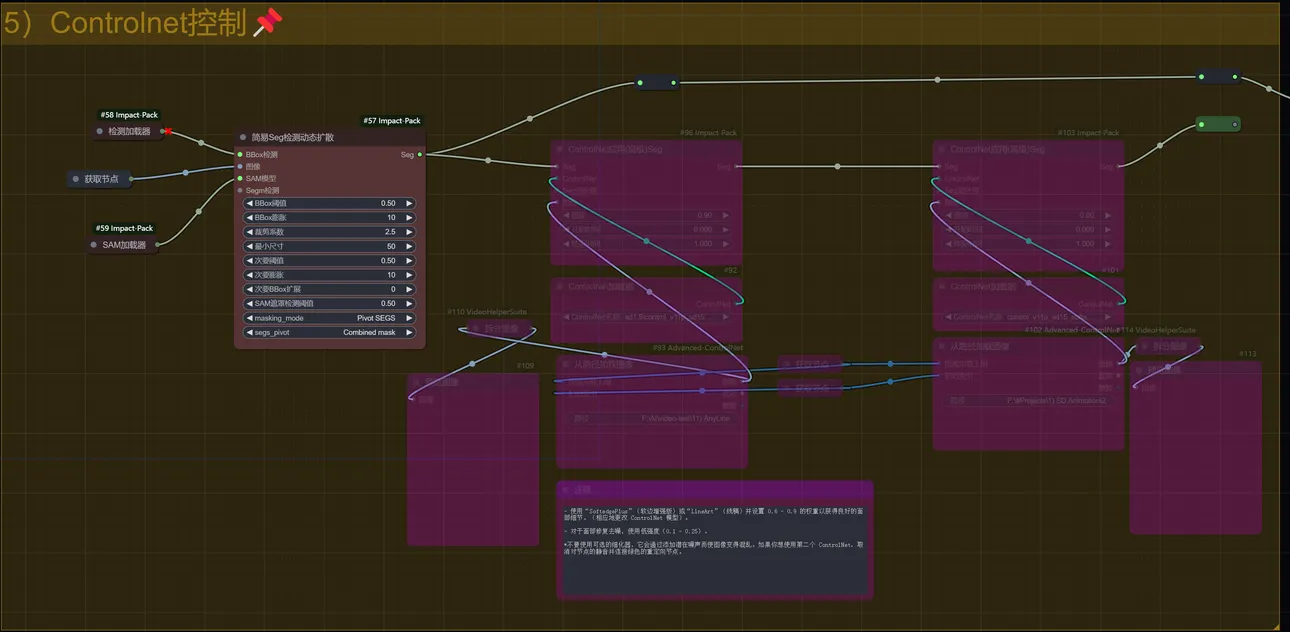Click the #57 Impact-Pack badge
This screenshot has height=632, width=1290.
pyautogui.click(x=394, y=121)
